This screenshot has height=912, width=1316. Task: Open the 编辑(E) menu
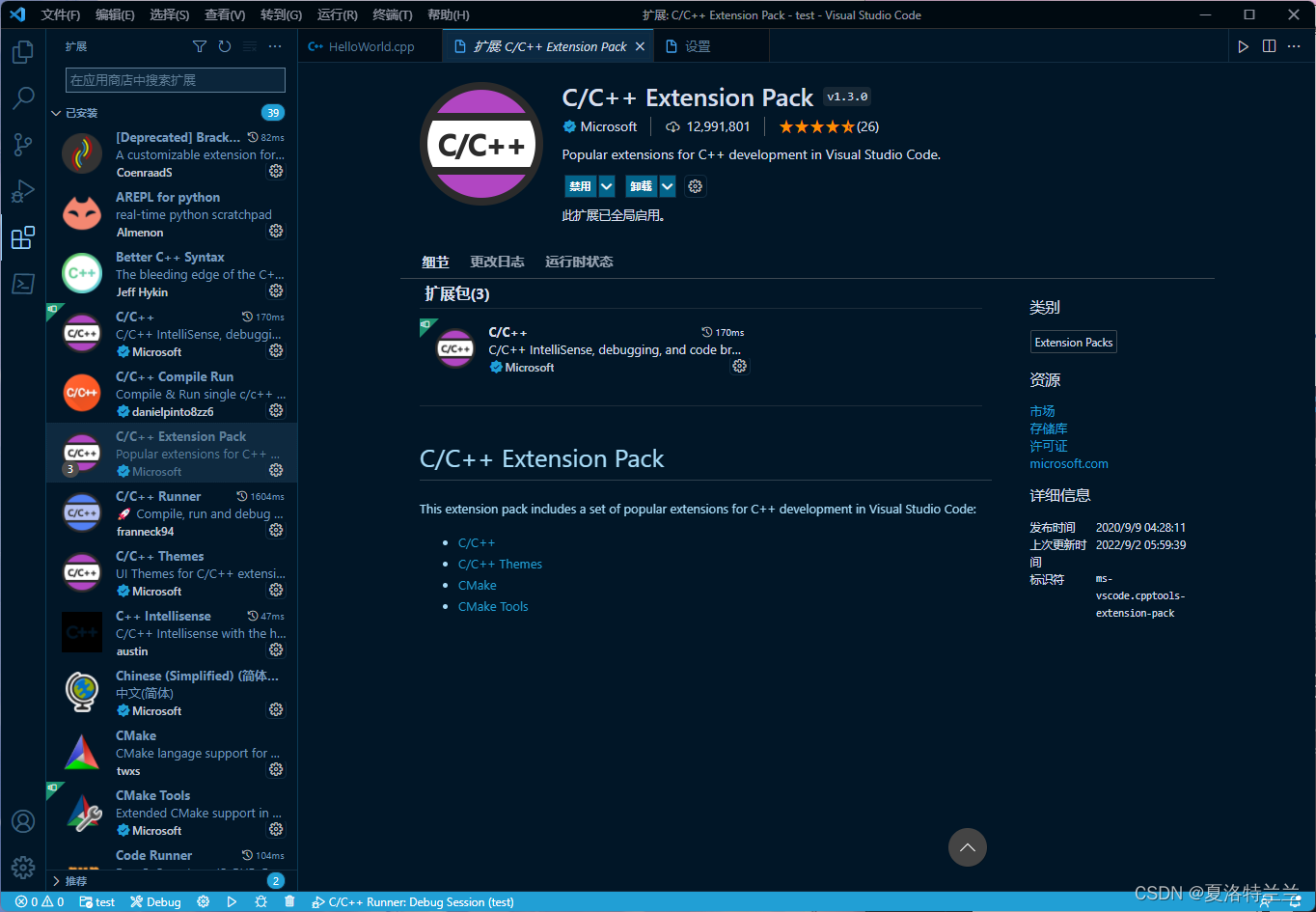tap(116, 14)
